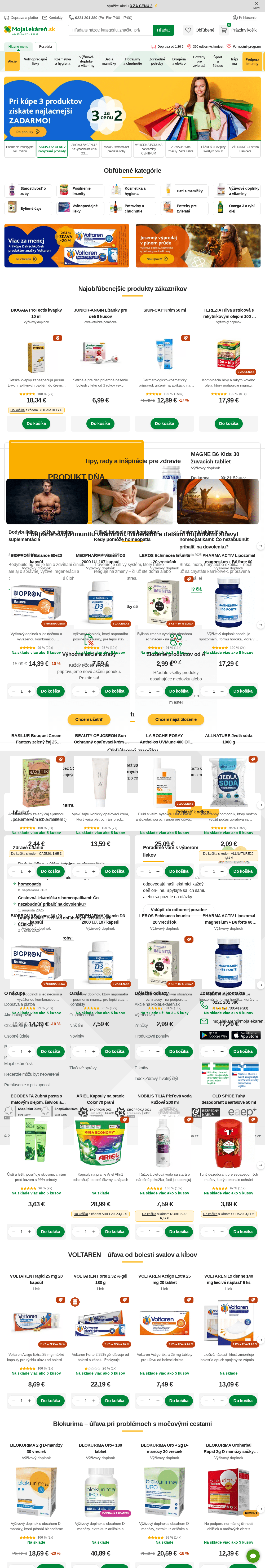Increase BIOPRON 9 Balance quantity with plus

point(29,691)
